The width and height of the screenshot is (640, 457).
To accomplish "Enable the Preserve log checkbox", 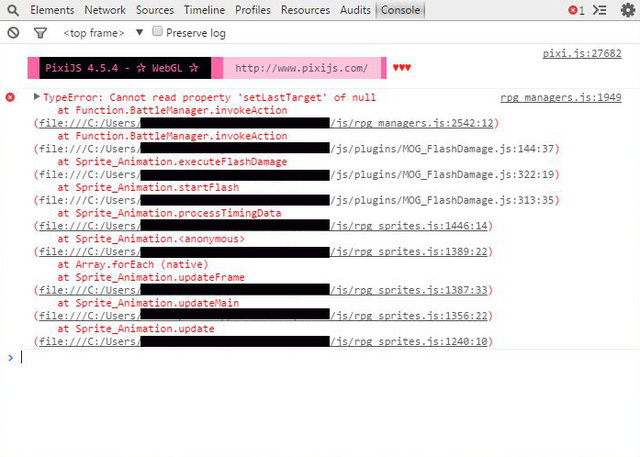I will [x=157, y=31].
